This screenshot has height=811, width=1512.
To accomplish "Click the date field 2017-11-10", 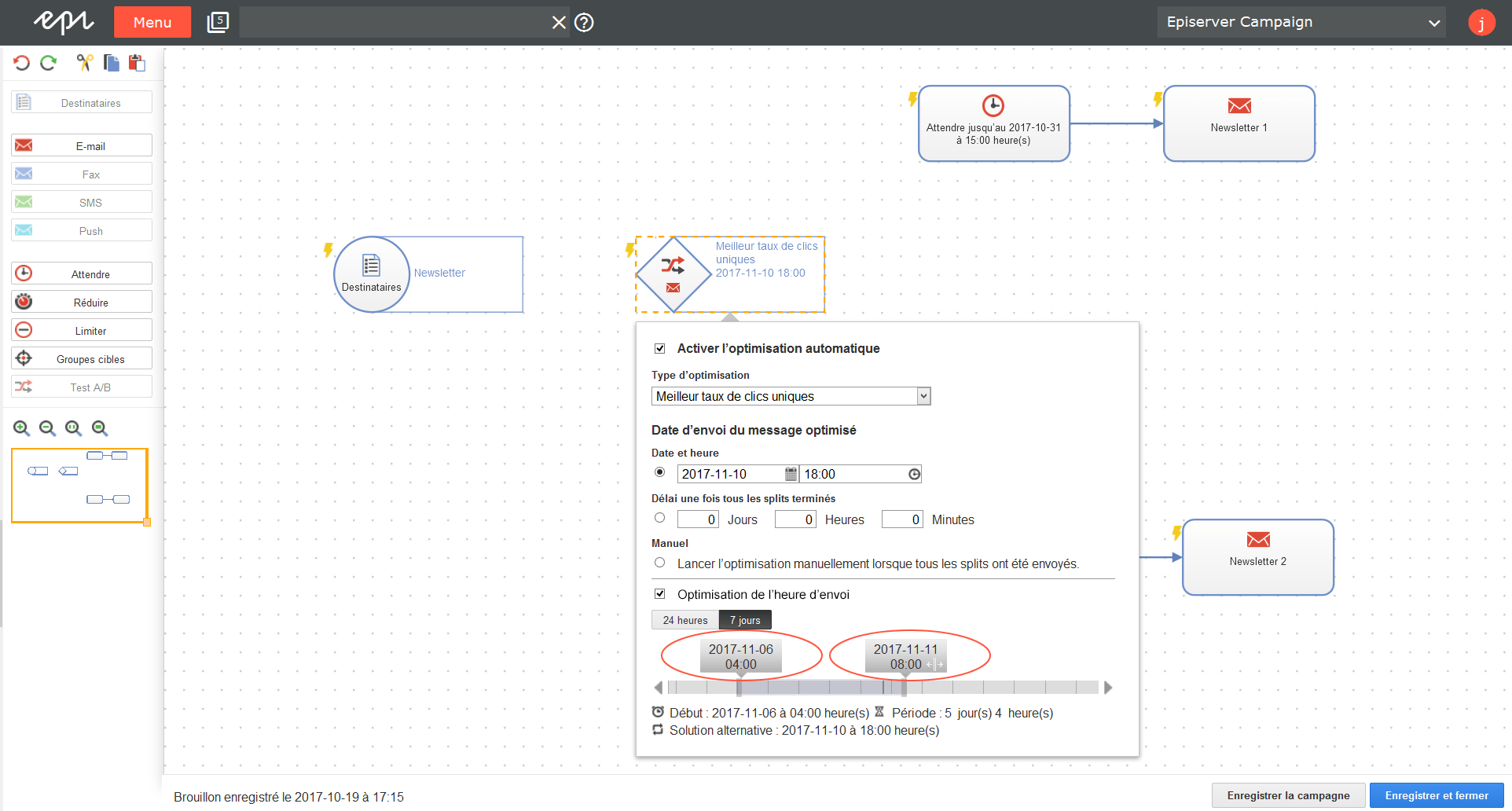I will [731, 474].
